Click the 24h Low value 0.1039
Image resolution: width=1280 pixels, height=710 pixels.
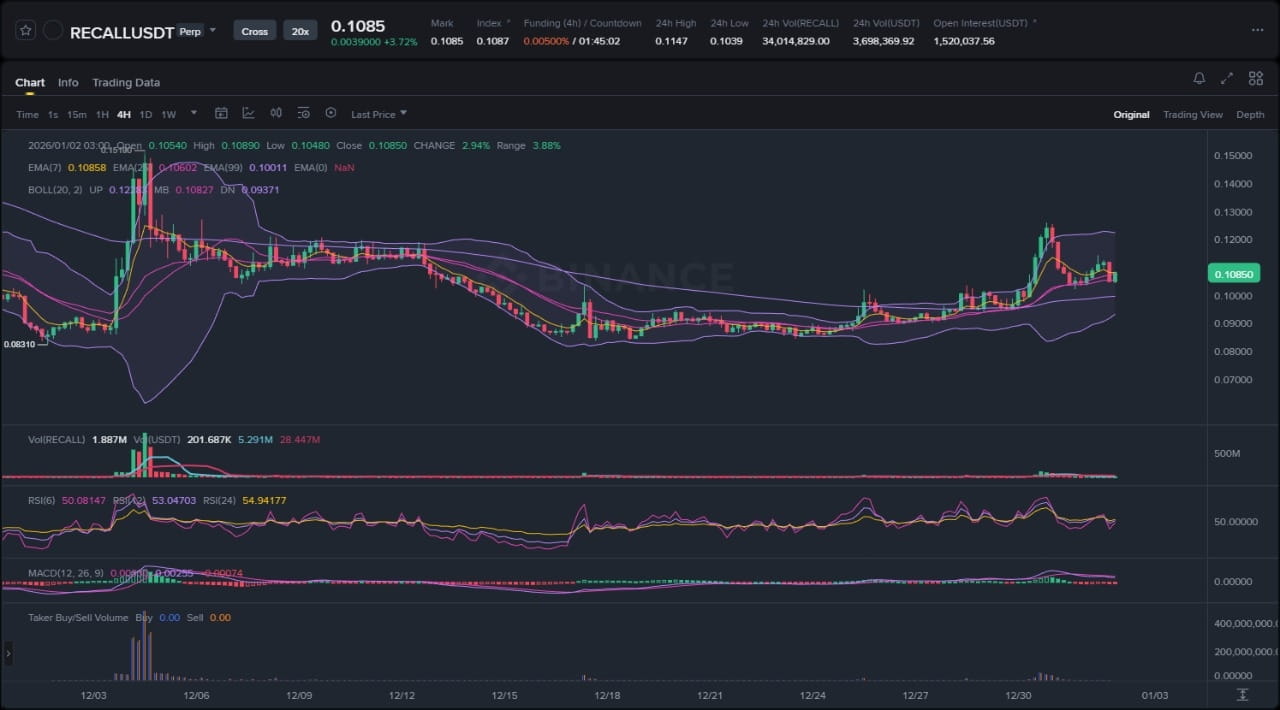[x=727, y=41]
